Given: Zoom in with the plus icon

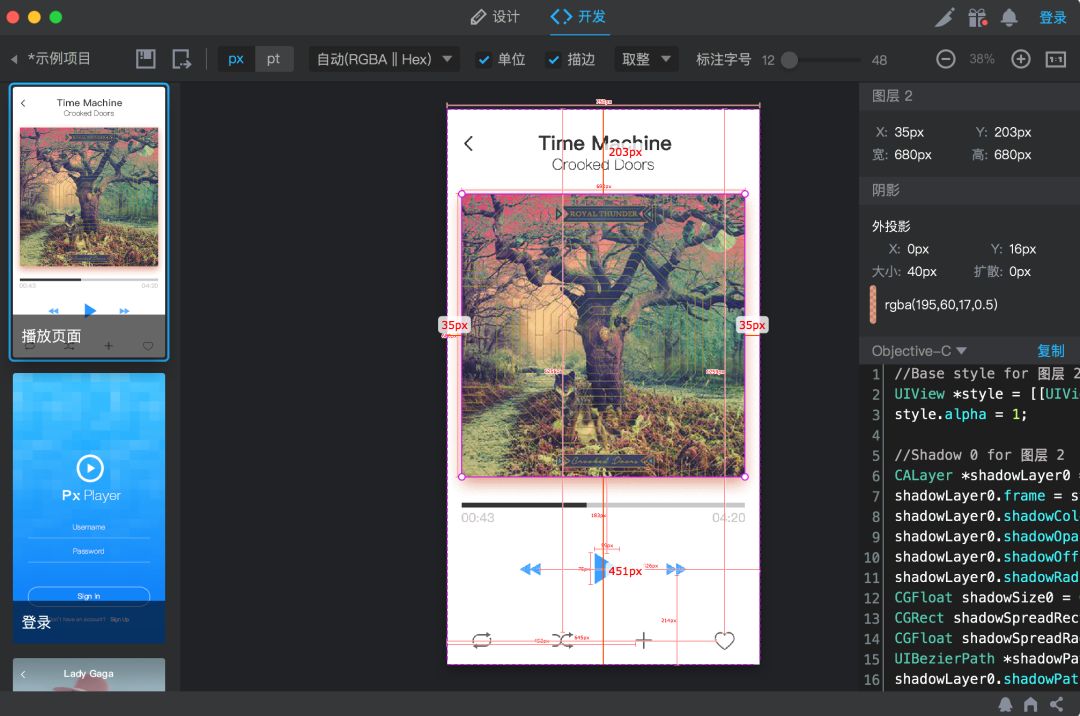Looking at the screenshot, I should [x=1021, y=59].
